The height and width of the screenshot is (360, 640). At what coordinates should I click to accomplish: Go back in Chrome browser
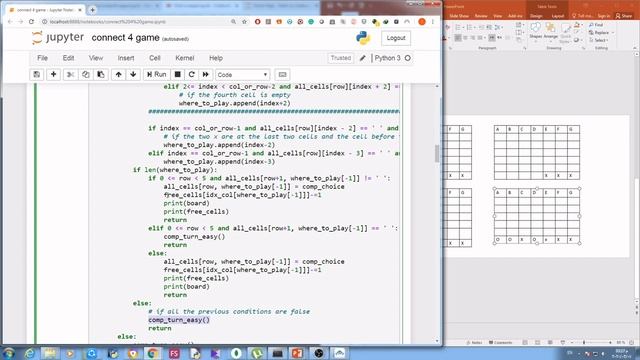(x=10, y=22)
